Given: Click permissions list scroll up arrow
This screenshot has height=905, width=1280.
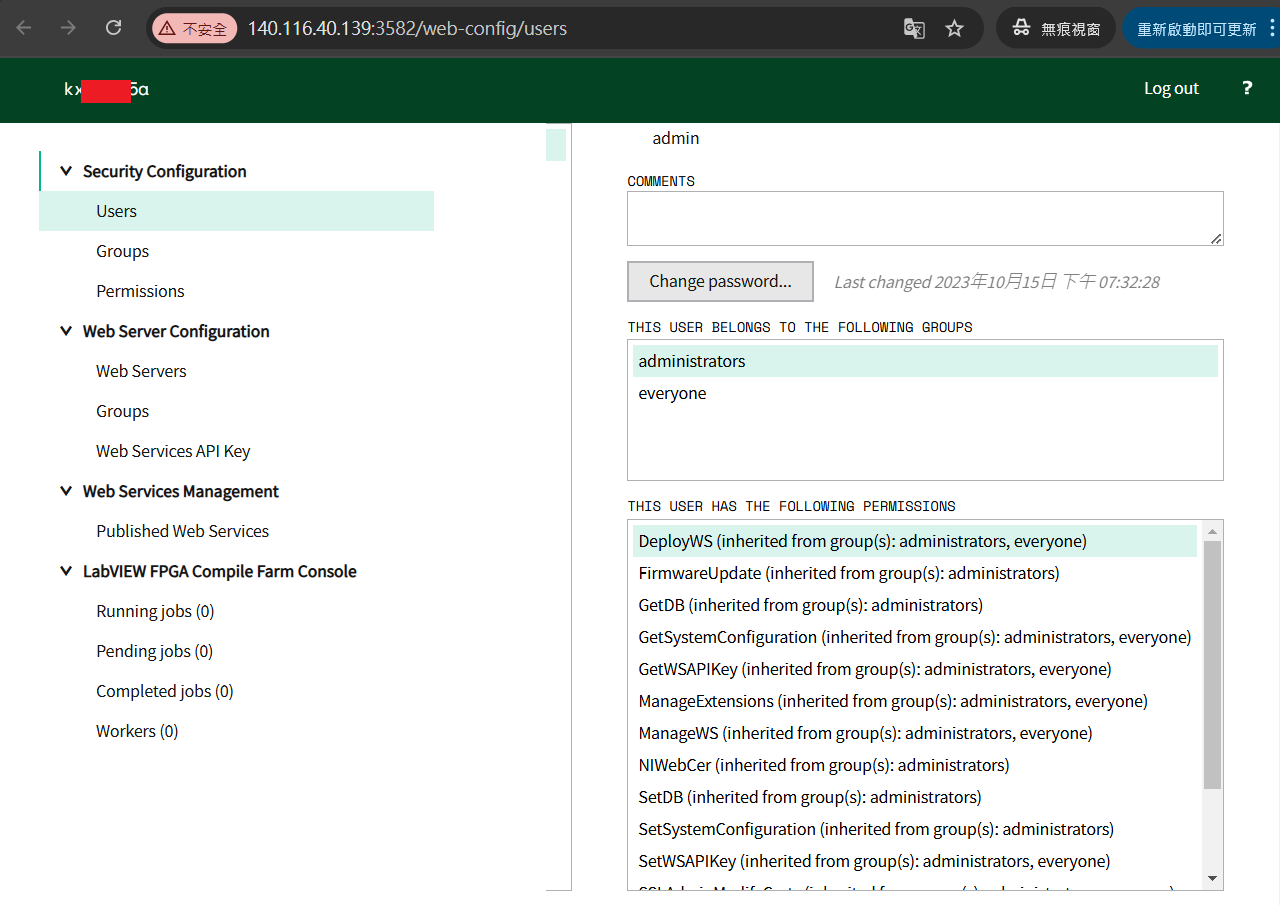Looking at the screenshot, I should (1213, 531).
